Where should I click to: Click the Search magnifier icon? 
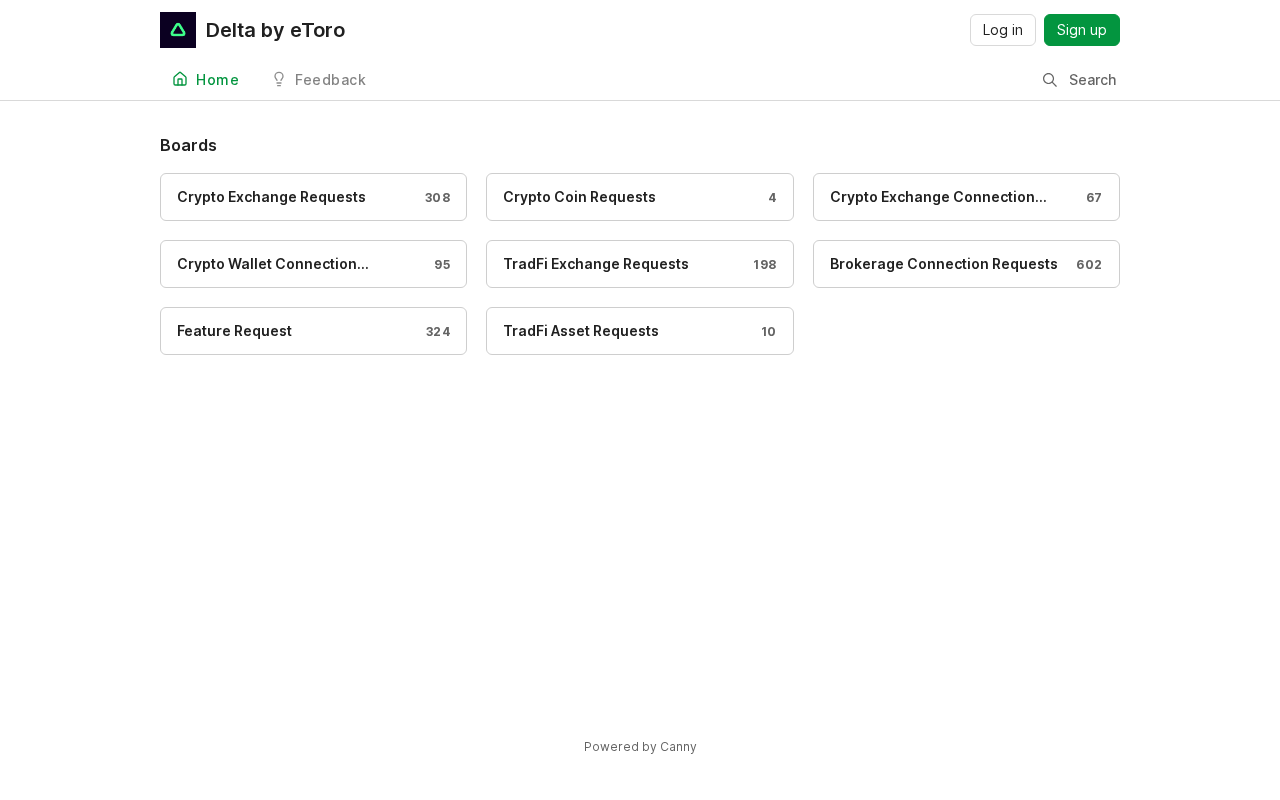(x=1050, y=80)
